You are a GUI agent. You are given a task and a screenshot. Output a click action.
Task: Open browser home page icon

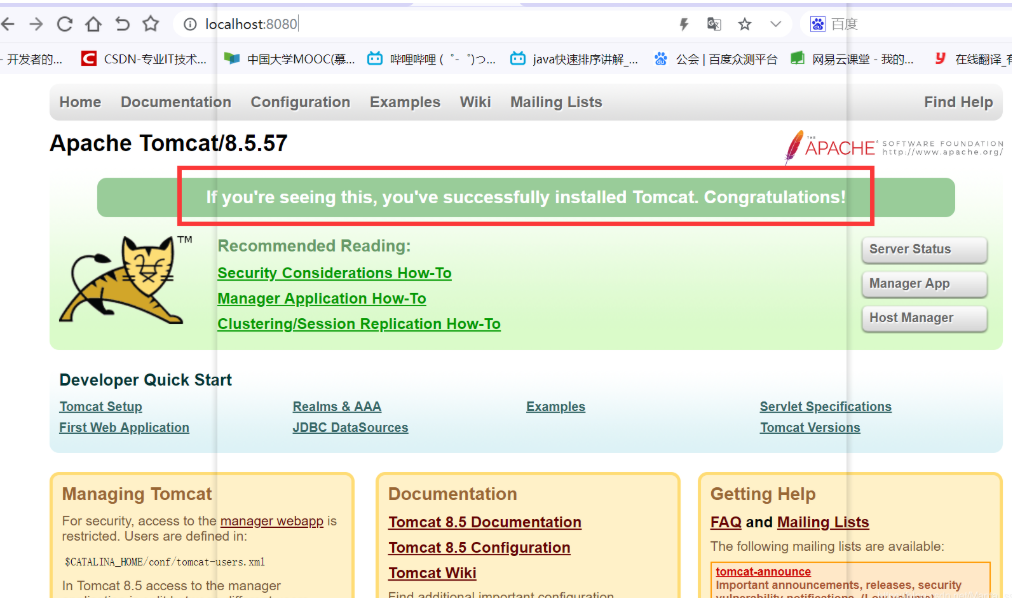[x=94, y=25]
